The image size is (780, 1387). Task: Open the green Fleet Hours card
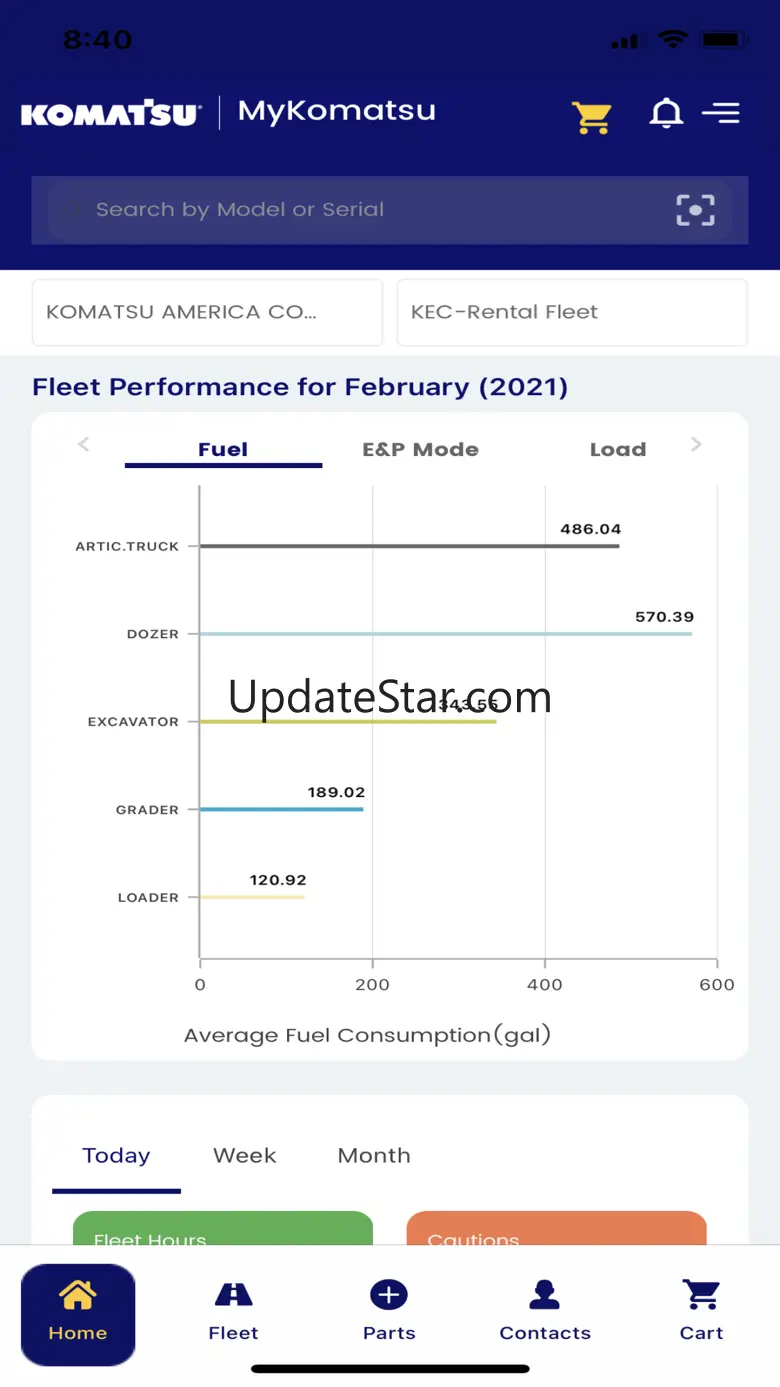coord(222,1230)
